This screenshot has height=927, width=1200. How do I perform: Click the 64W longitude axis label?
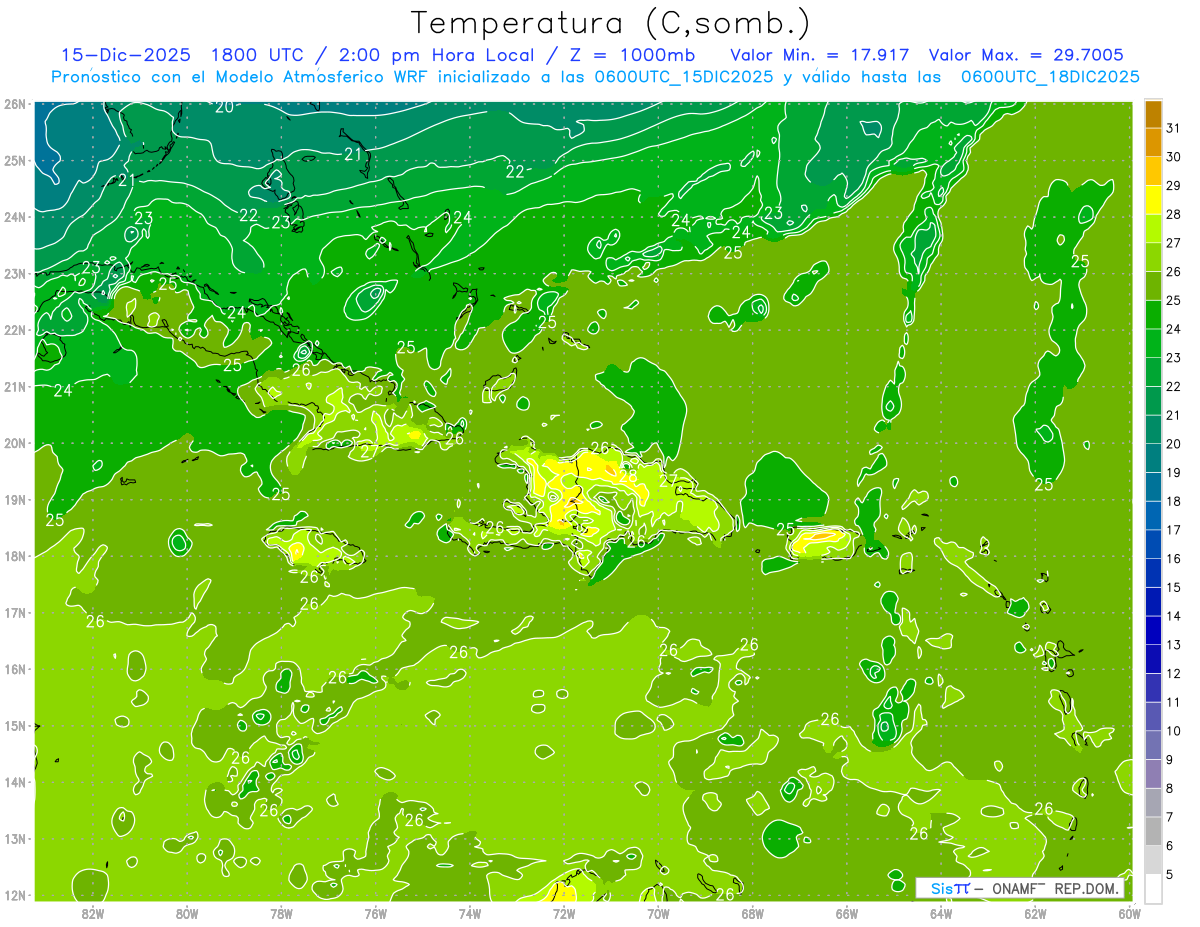941,912
